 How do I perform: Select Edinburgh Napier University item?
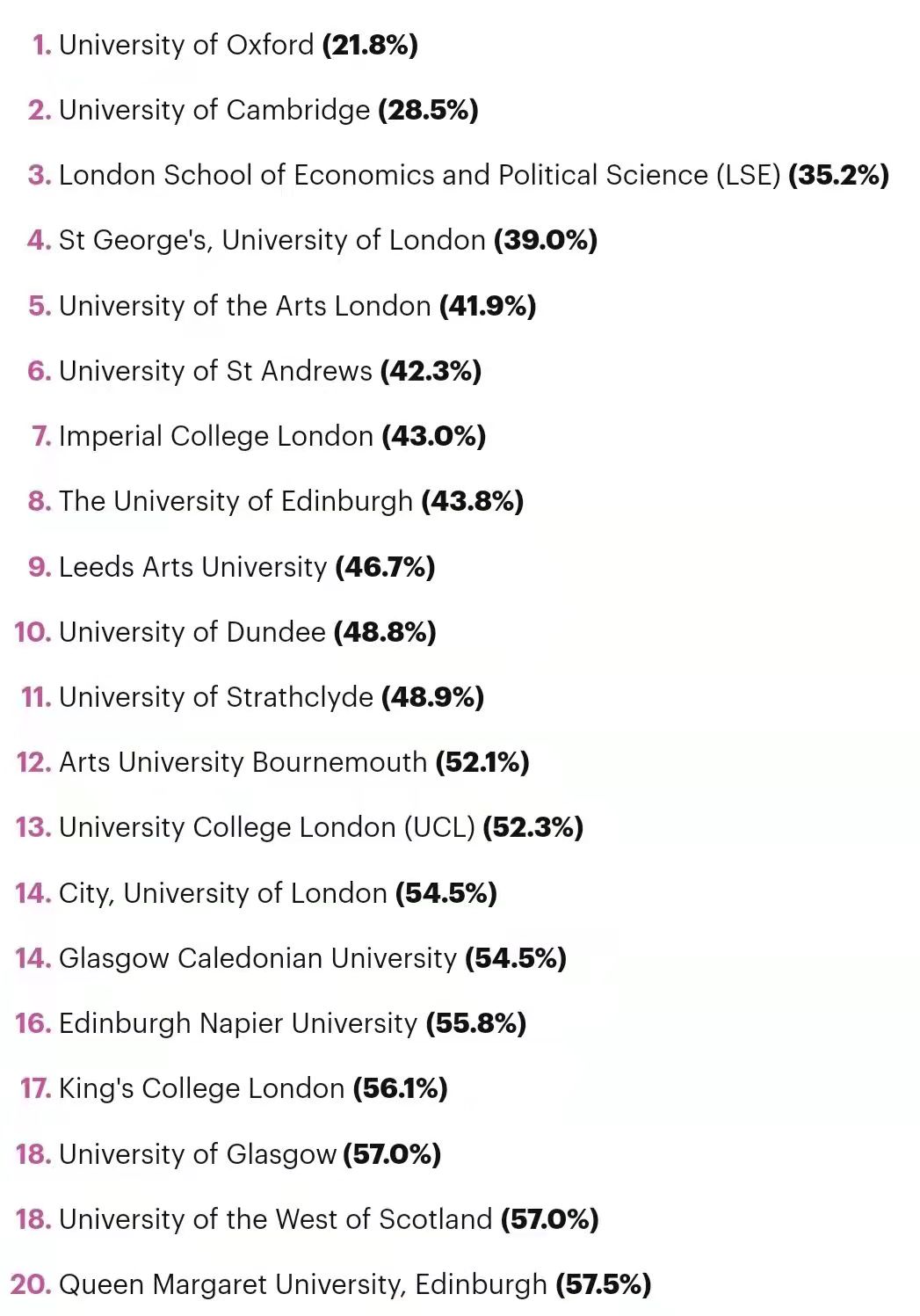click(x=271, y=1023)
